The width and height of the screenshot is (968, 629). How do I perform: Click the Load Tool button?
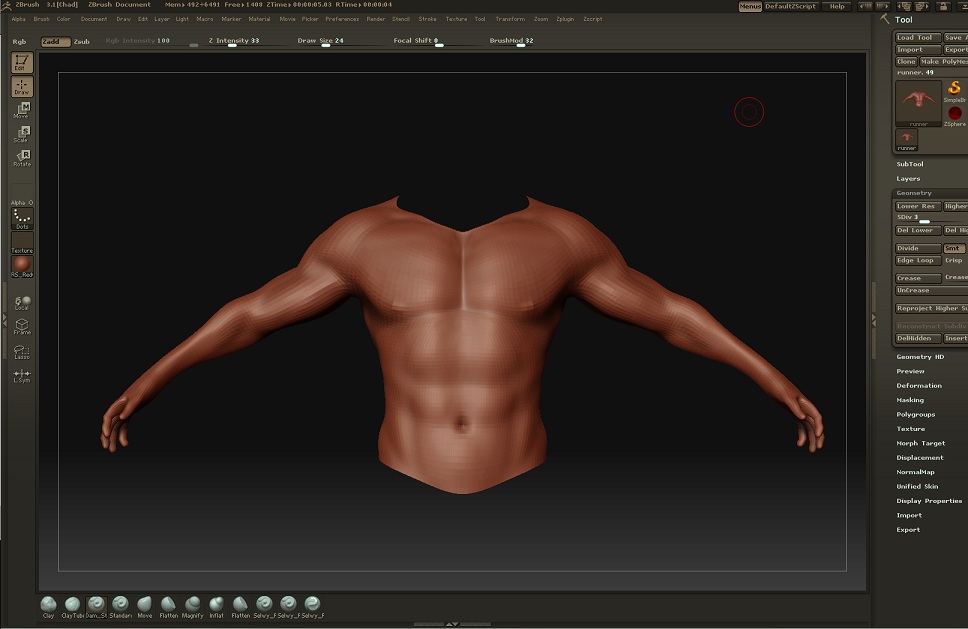(x=918, y=38)
